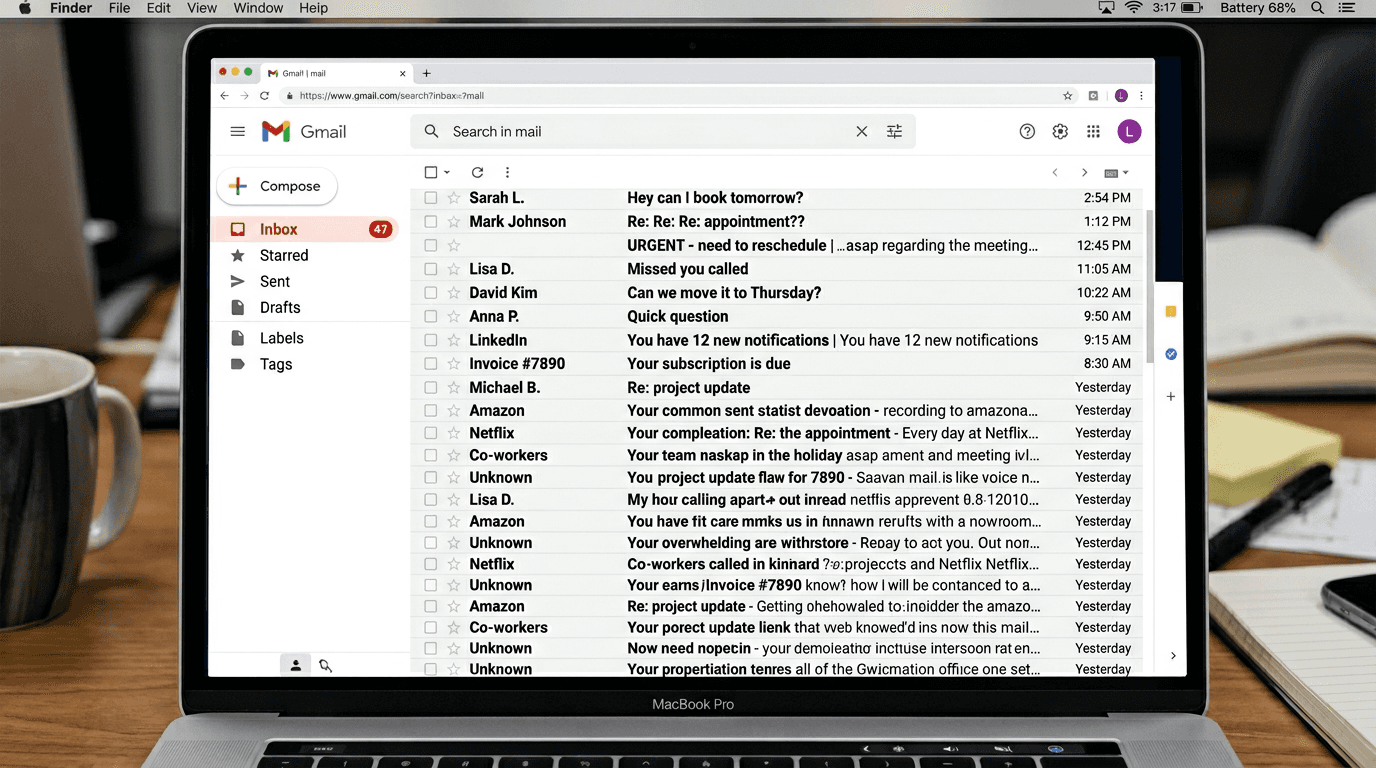Tick the checkbox for Anna P. email
This screenshot has width=1376, height=768.
pos(430,316)
